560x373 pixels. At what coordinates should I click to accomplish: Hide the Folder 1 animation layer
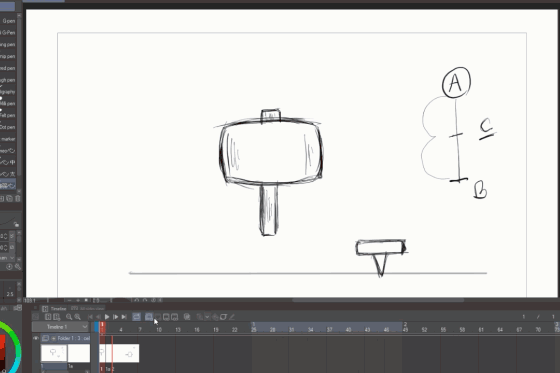36,338
